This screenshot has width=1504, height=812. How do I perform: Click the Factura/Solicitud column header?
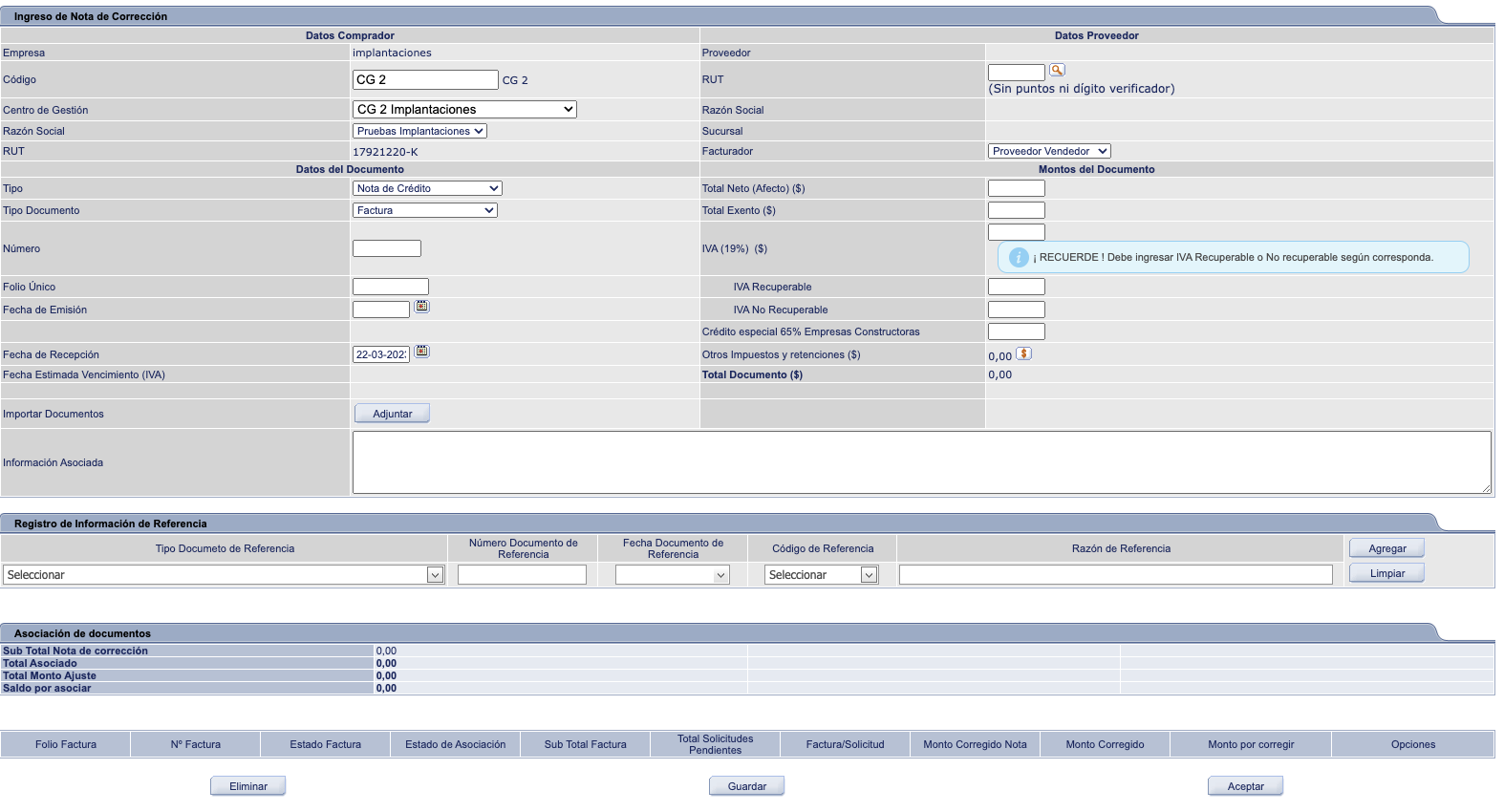[x=846, y=744]
